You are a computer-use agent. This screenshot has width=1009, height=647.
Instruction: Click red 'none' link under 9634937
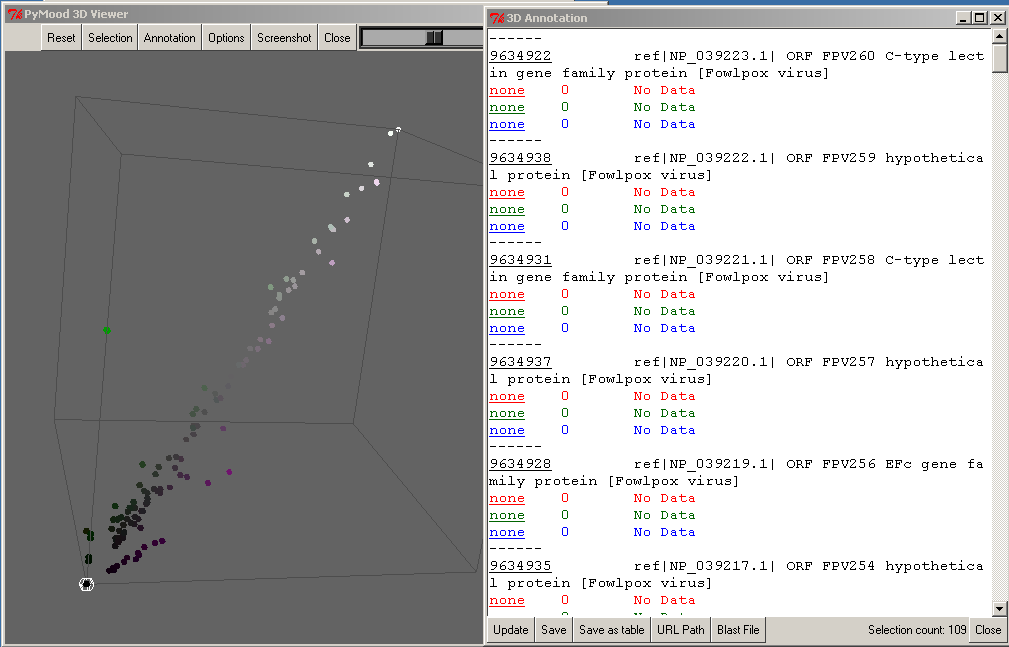coord(507,396)
